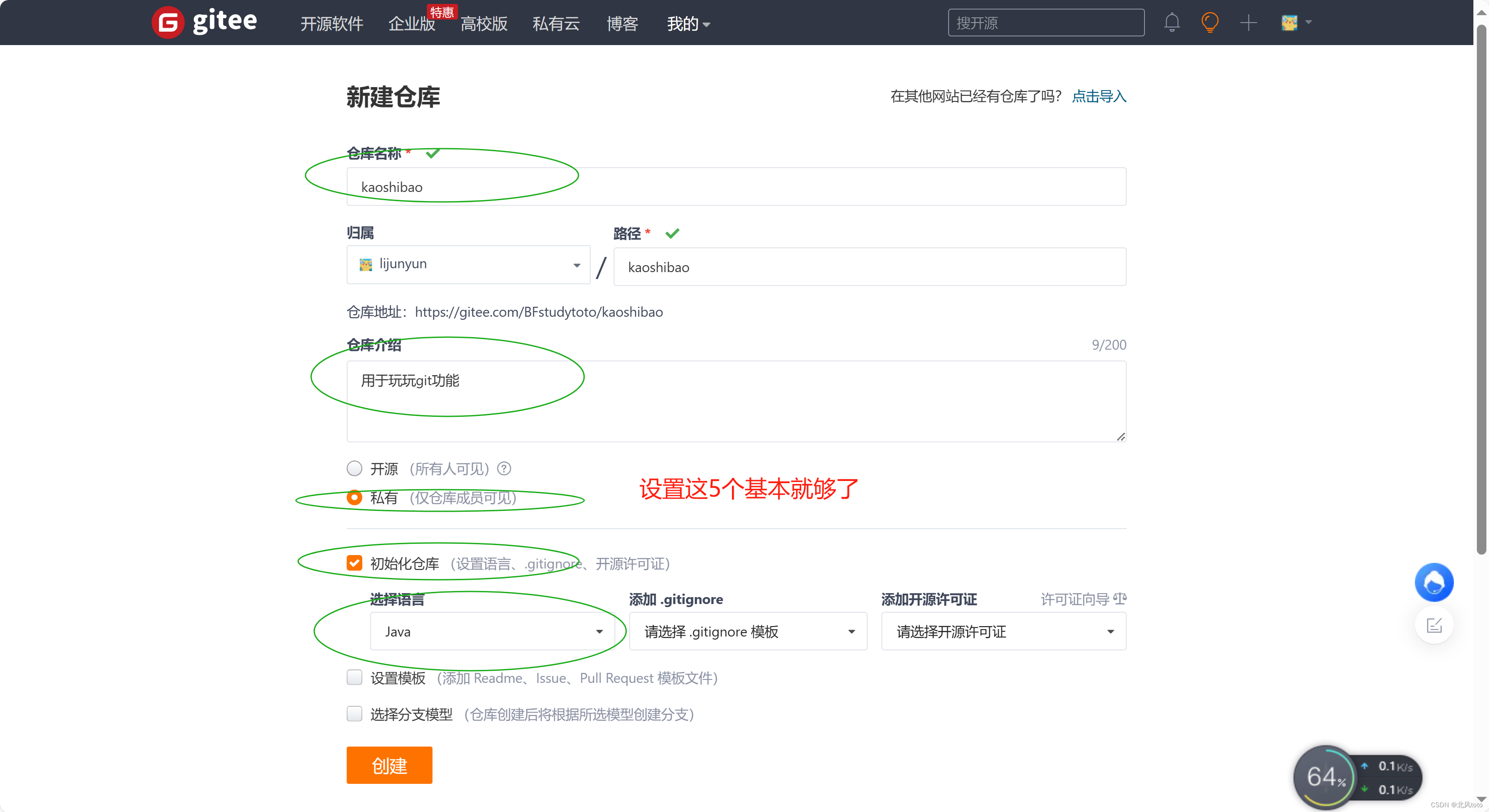Open the Java language dropdown
The width and height of the screenshot is (1489, 812).
pyautogui.click(x=492, y=631)
